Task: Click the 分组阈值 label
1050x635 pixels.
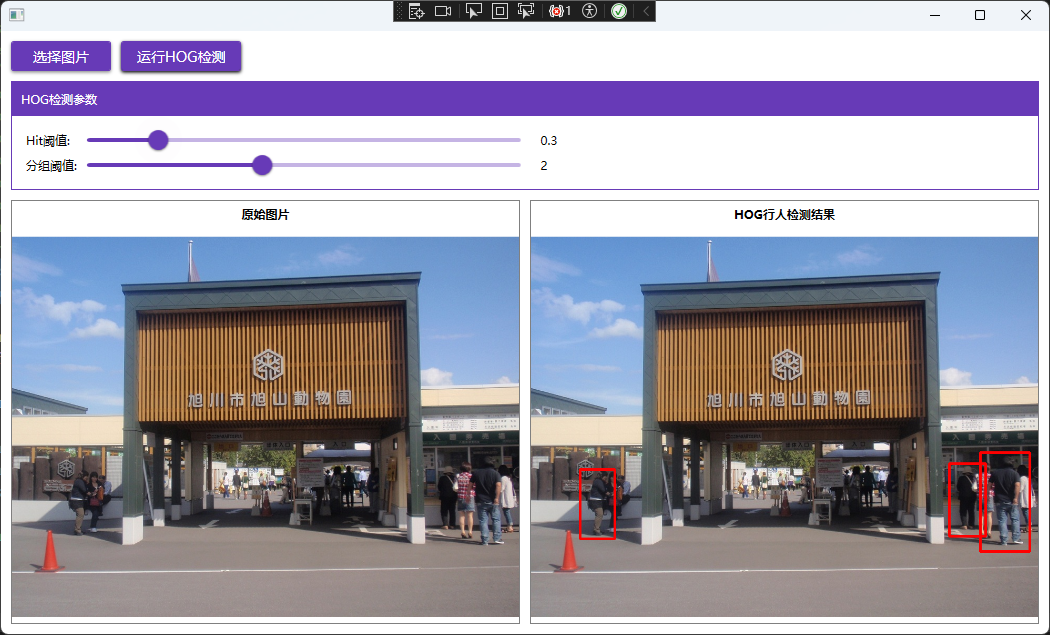Action: coord(52,165)
